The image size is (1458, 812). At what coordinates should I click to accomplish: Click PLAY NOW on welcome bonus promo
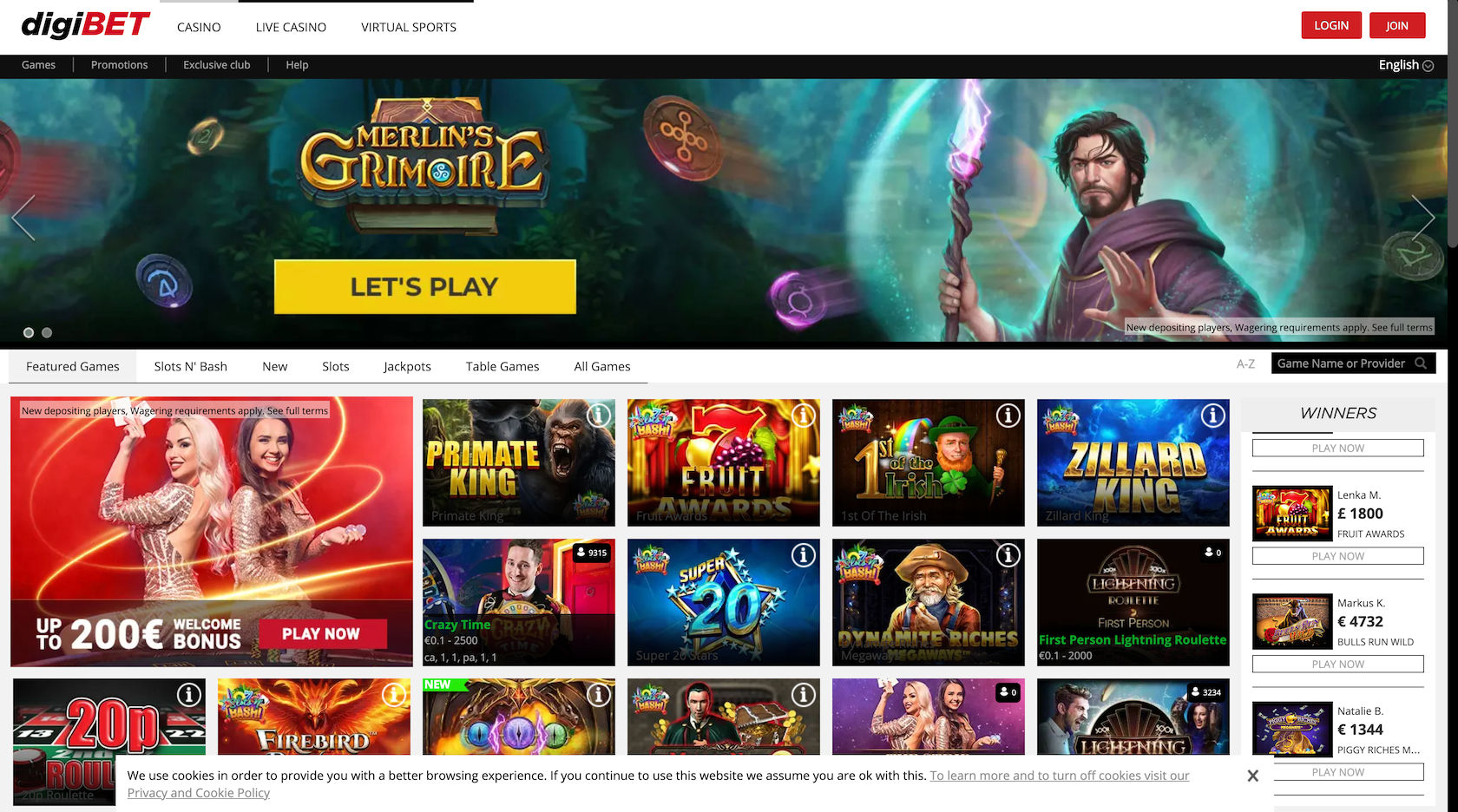click(x=321, y=634)
